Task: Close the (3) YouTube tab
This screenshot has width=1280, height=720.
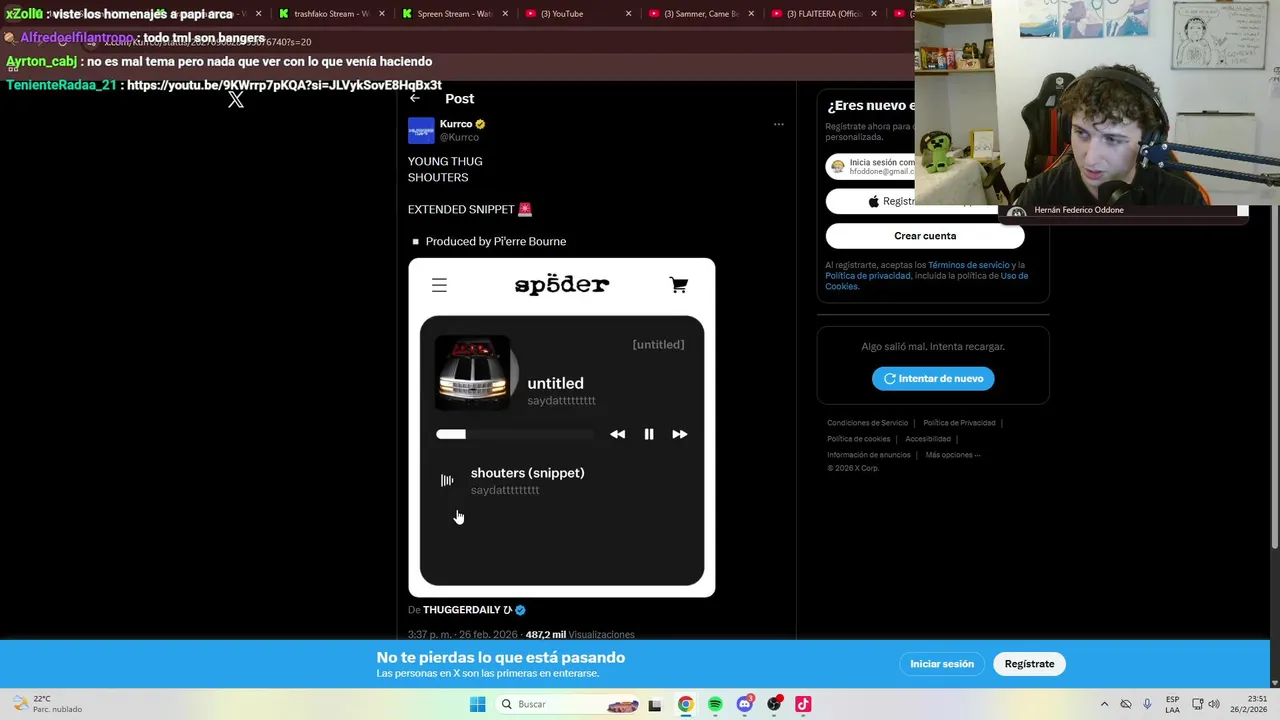Action: tap(628, 14)
